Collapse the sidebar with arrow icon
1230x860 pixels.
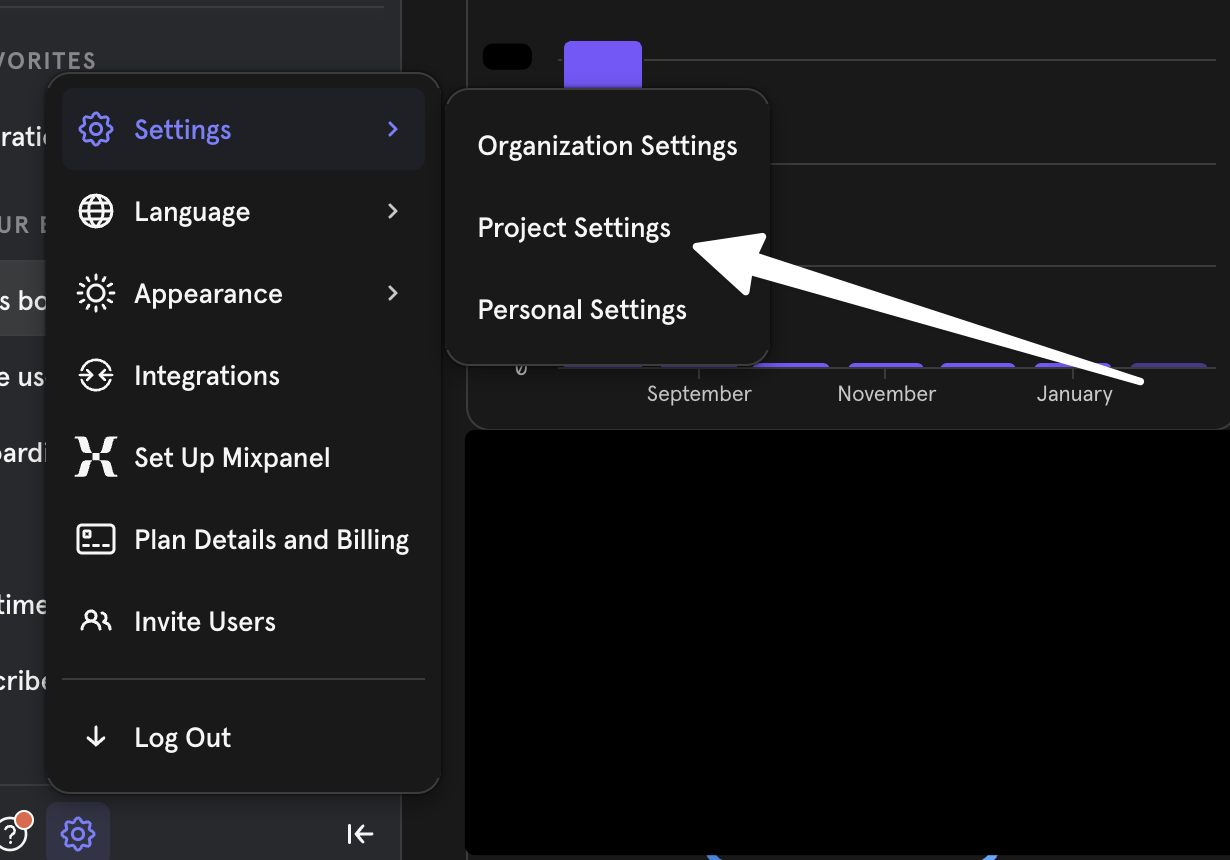360,833
